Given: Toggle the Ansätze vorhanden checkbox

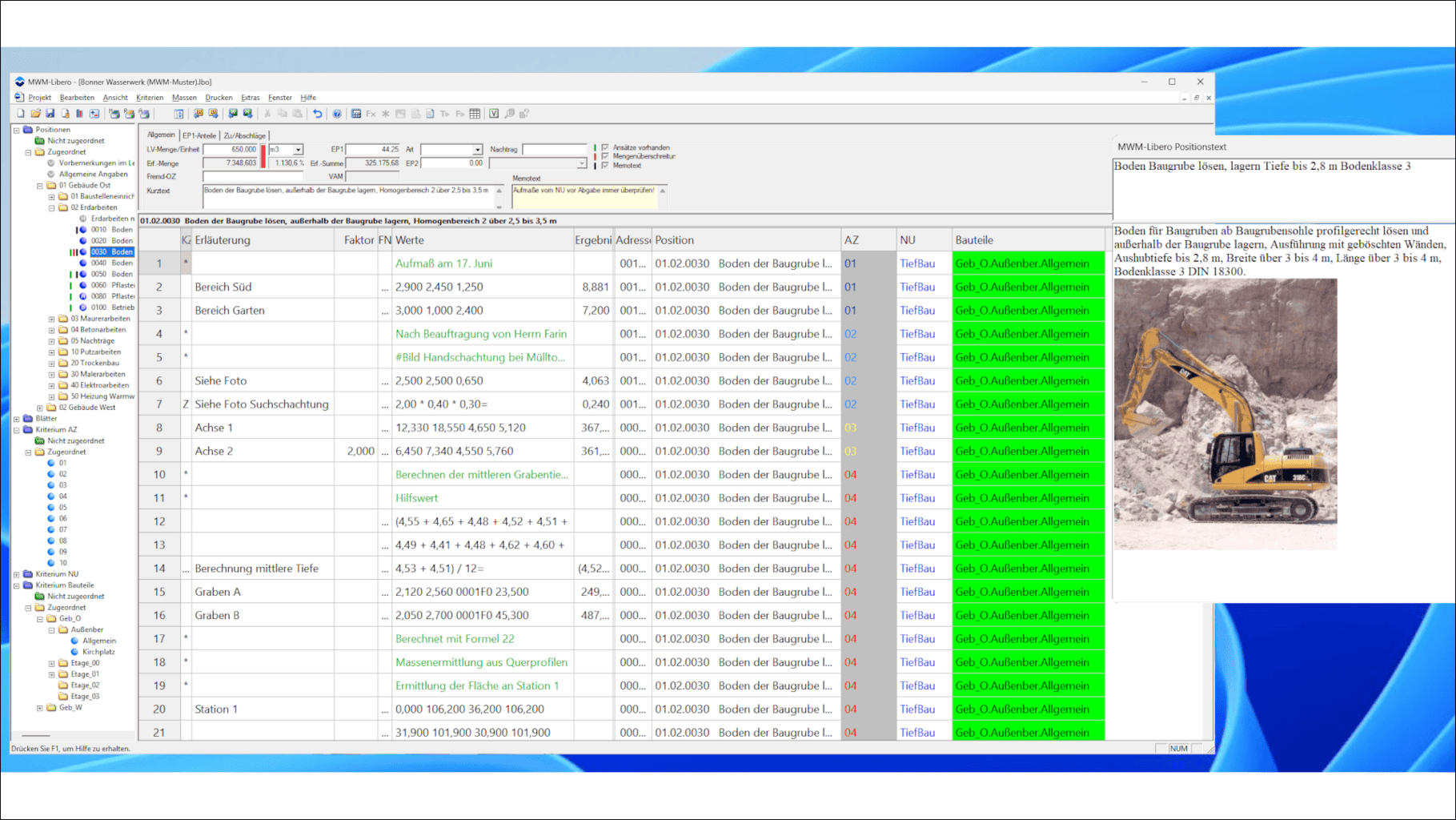Looking at the screenshot, I should (605, 147).
